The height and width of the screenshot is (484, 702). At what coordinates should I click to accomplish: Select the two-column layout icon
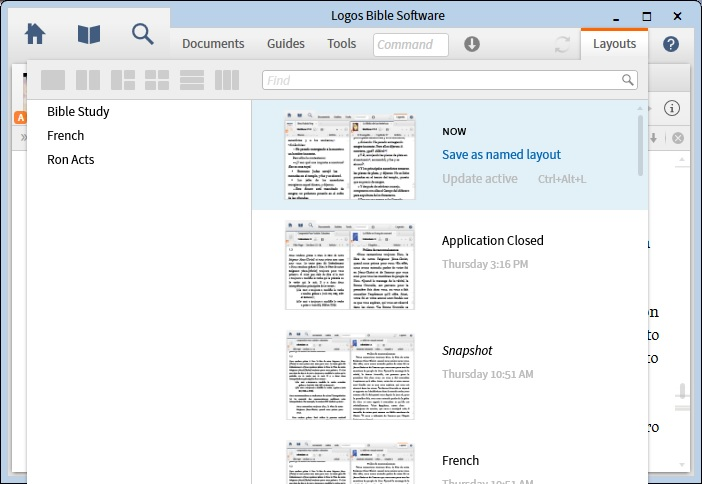pyautogui.click(x=88, y=80)
